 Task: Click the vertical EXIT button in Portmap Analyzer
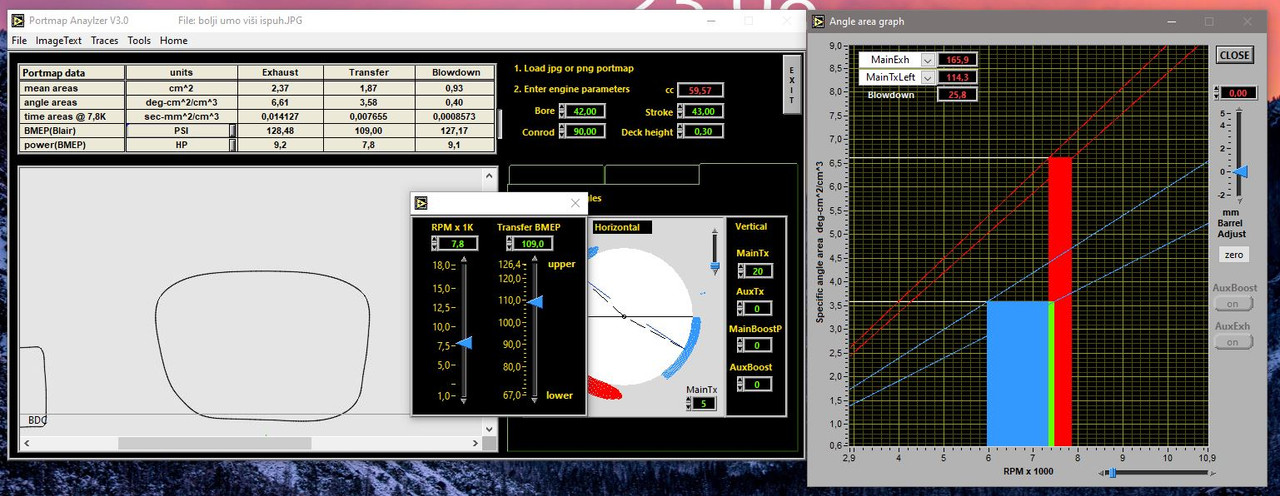click(791, 85)
